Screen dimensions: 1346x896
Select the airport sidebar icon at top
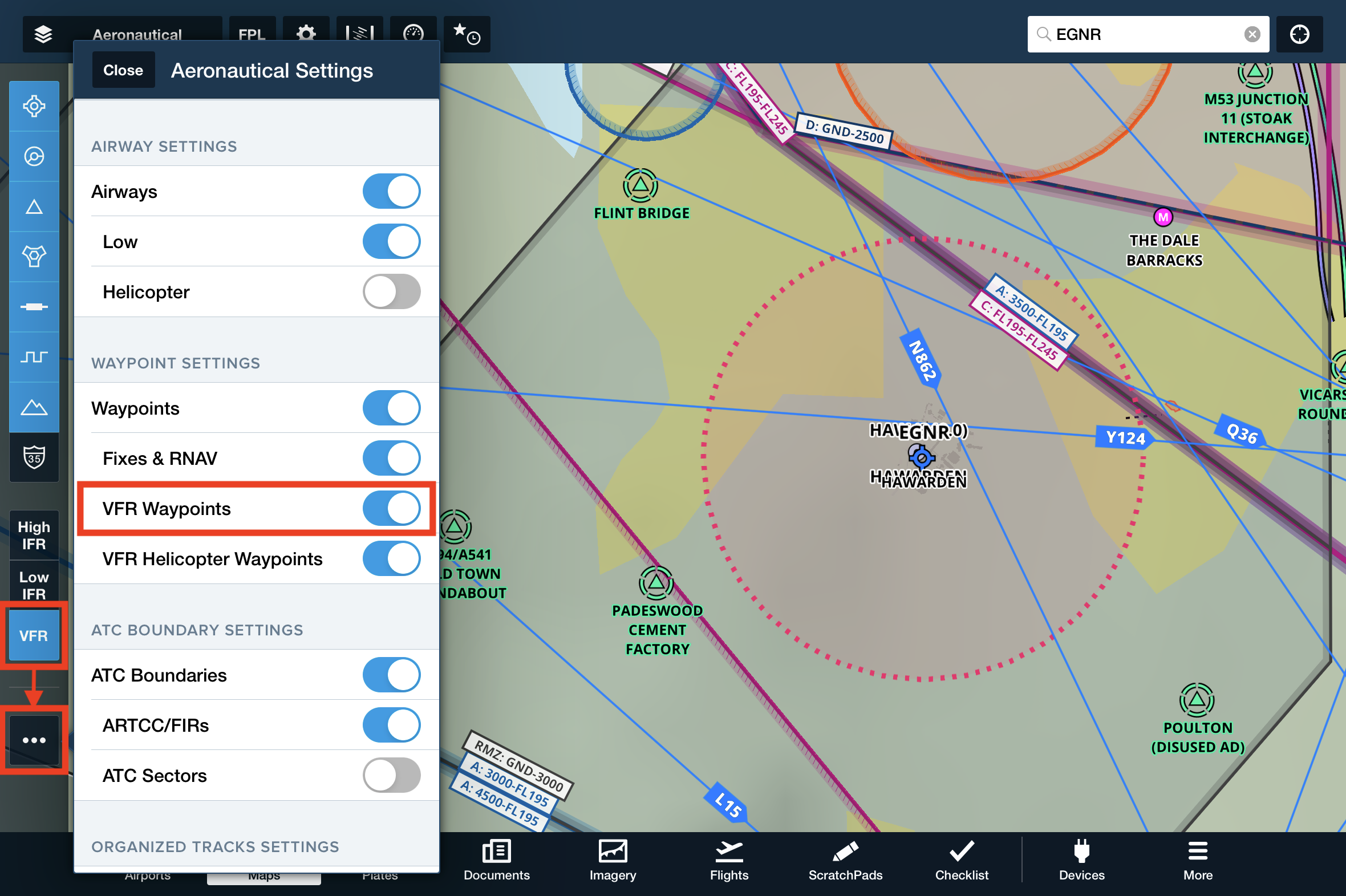pos(34,106)
